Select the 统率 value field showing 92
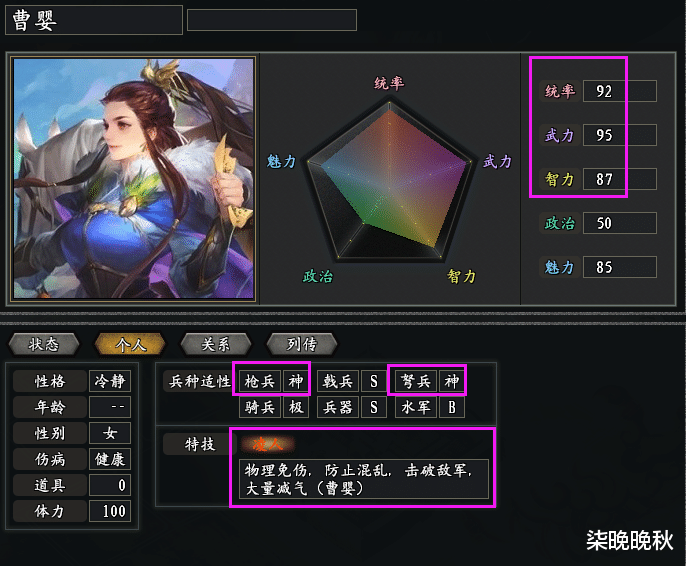The width and height of the screenshot is (686, 566). tap(620, 91)
